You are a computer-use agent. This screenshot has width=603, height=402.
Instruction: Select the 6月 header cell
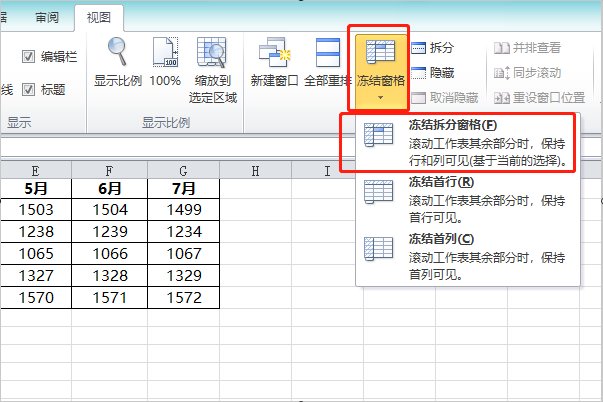(109, 188)
